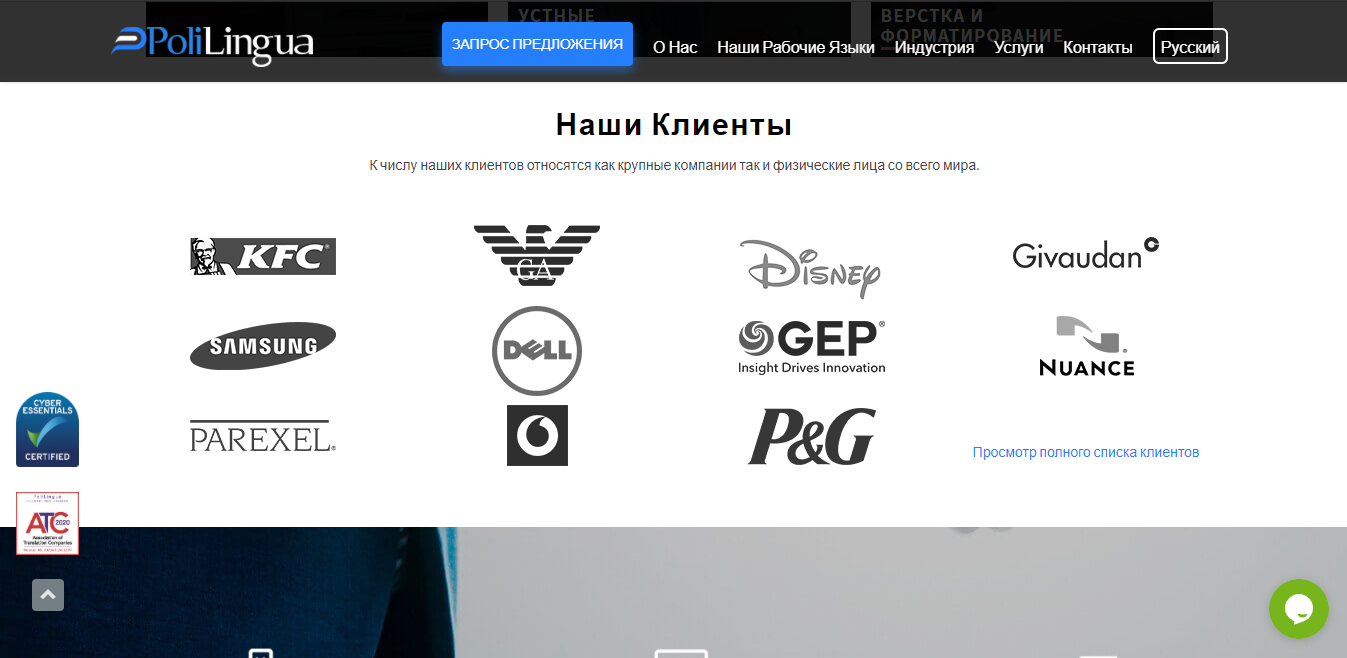The width and height of the screenshot is (1347, 658).
Task: Click the ATC 2020 membership badge
Action: coord(47,523)
